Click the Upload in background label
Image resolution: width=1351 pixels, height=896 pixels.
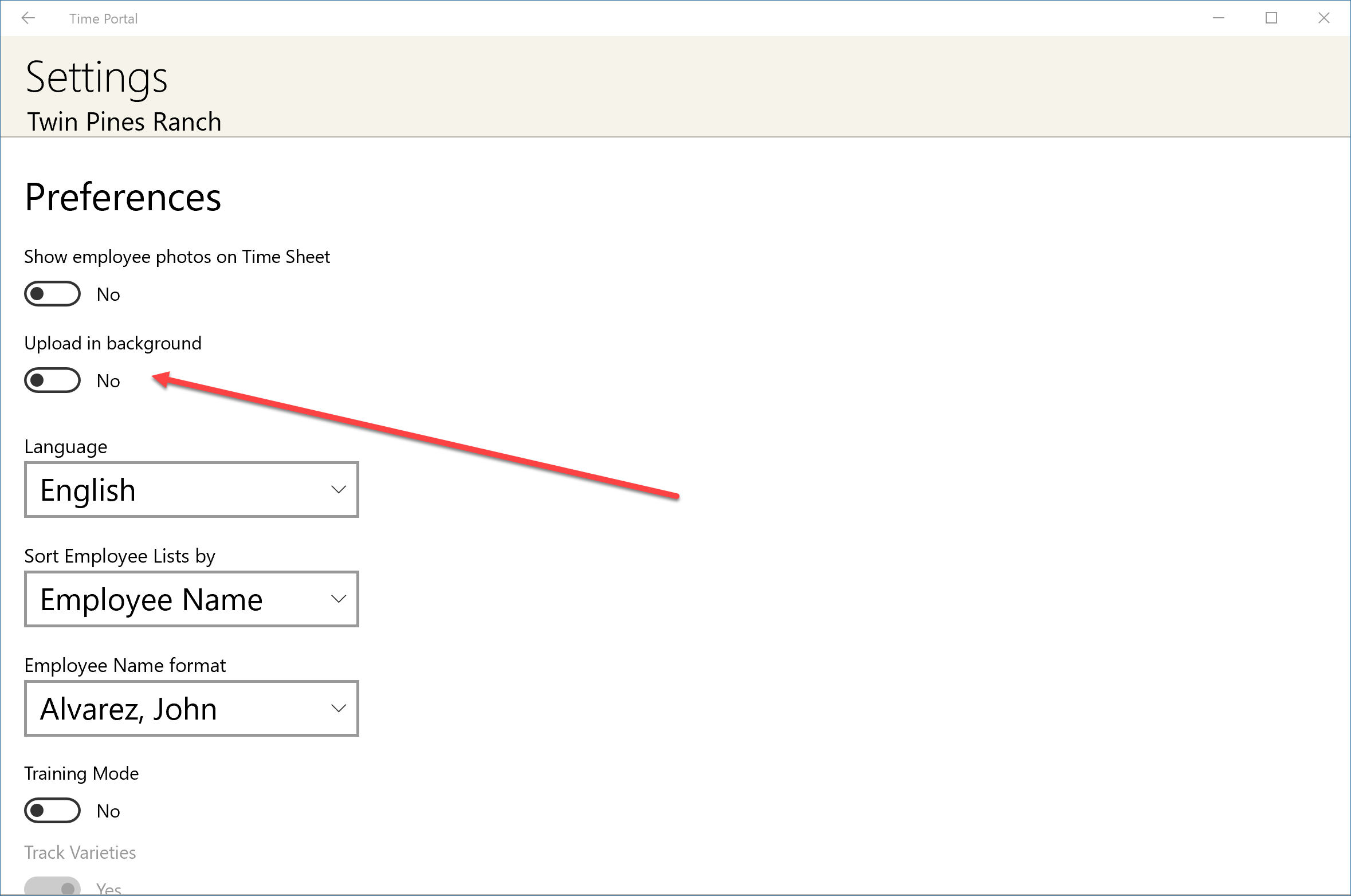click(x=113, y=343)
